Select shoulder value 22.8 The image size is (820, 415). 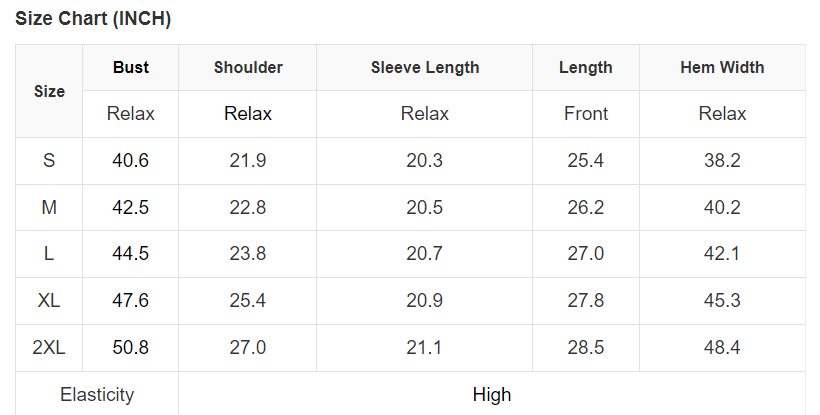pos(248,207)
